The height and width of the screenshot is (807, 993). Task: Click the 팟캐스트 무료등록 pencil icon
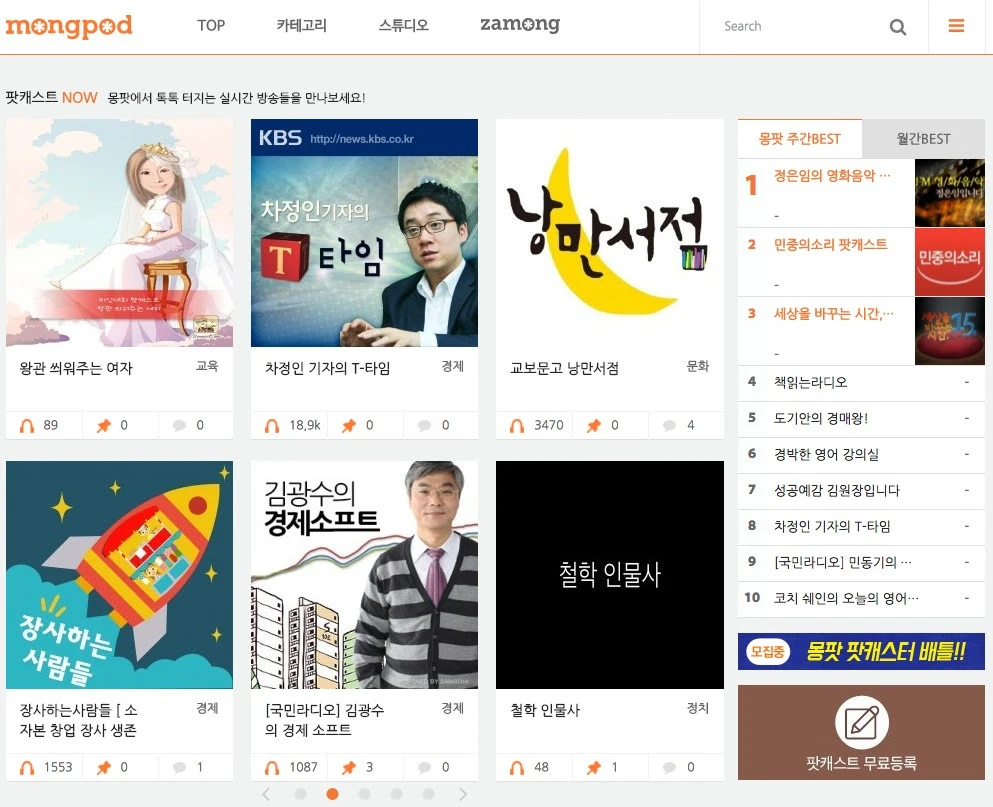pos(861,722)
